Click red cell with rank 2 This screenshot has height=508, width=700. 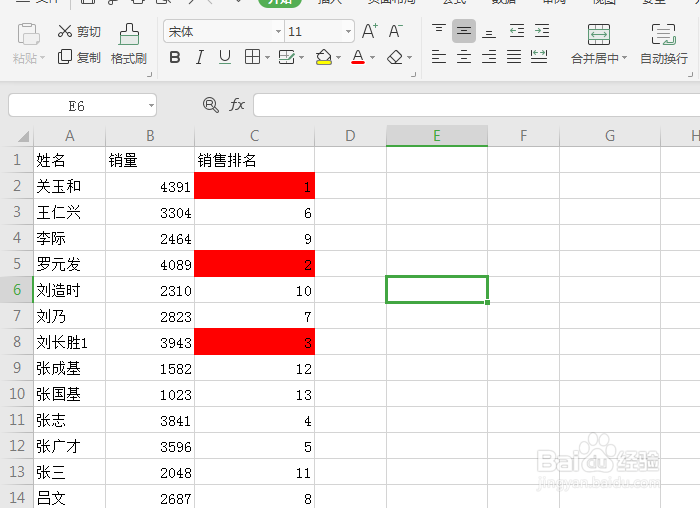[x=254, y=264]
